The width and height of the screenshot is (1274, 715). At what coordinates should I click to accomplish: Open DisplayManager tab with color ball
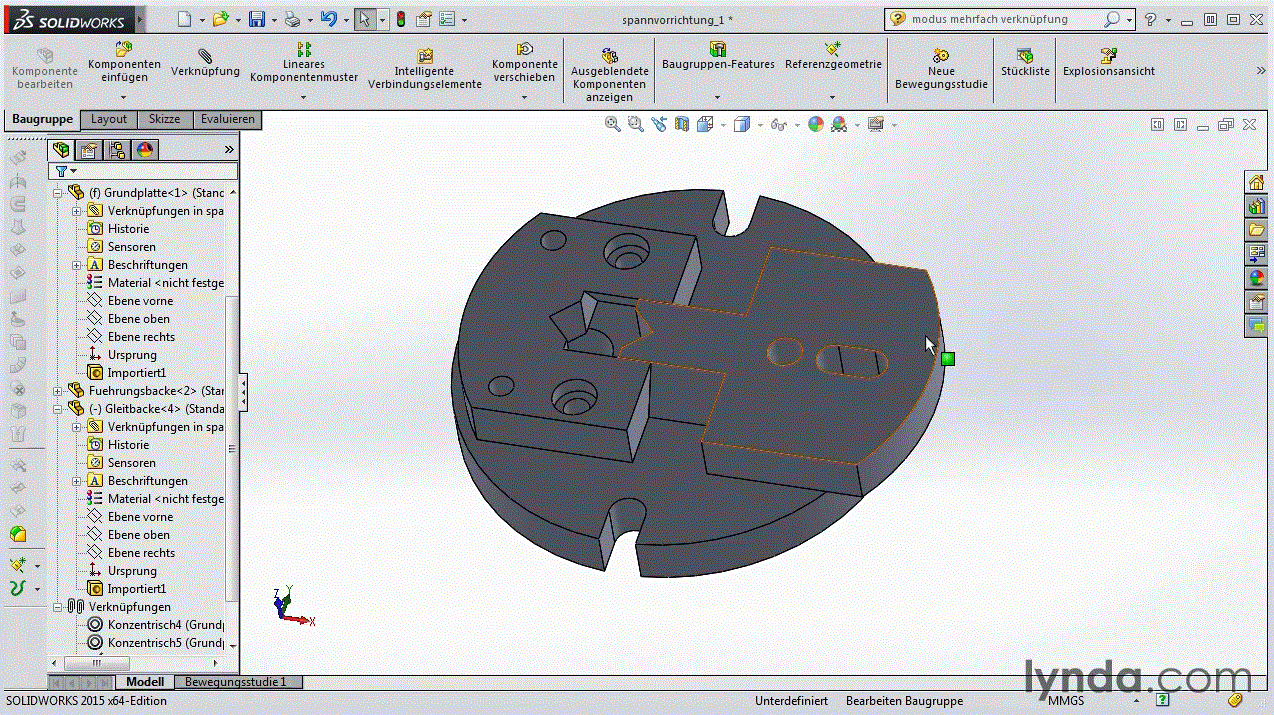(145, 150)
